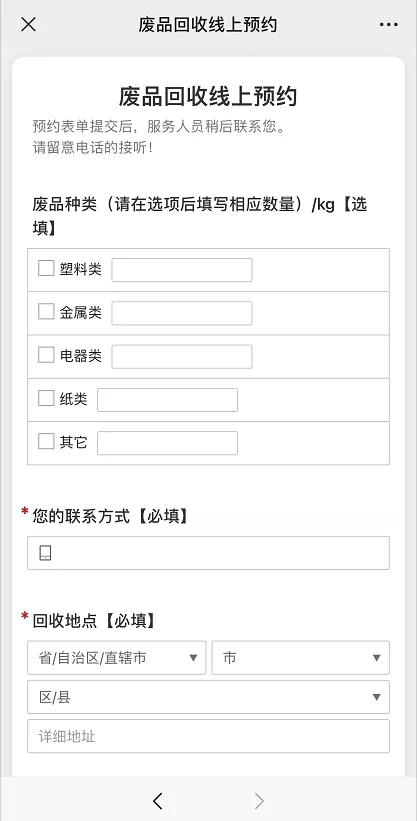Click the 您的联系方式 phone input field
Image resolution: width=417 pixels, height=821 pixels.
(208, 553)
